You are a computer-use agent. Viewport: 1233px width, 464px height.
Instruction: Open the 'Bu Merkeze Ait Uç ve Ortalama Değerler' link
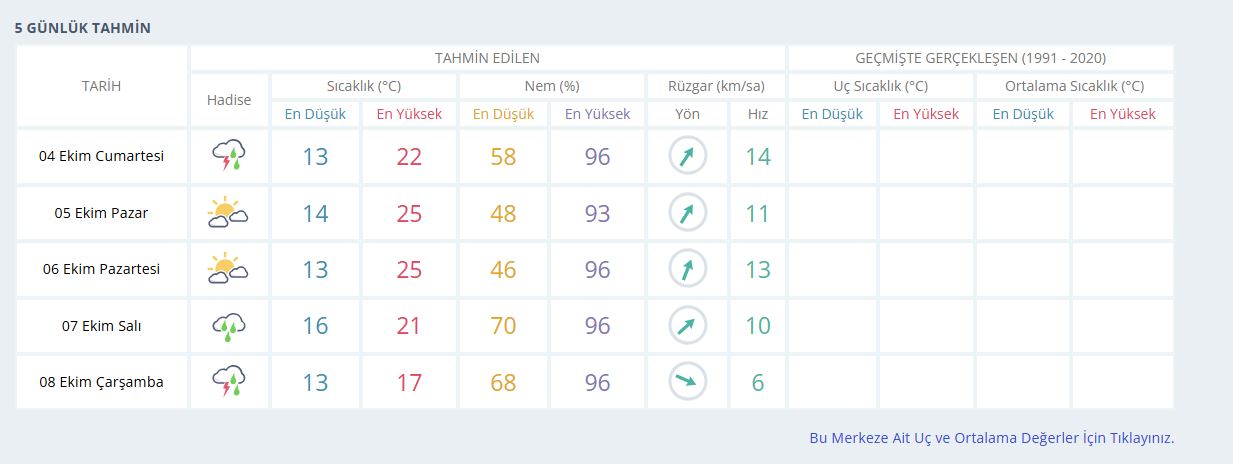pyautogui.click(x=991, y=438)
